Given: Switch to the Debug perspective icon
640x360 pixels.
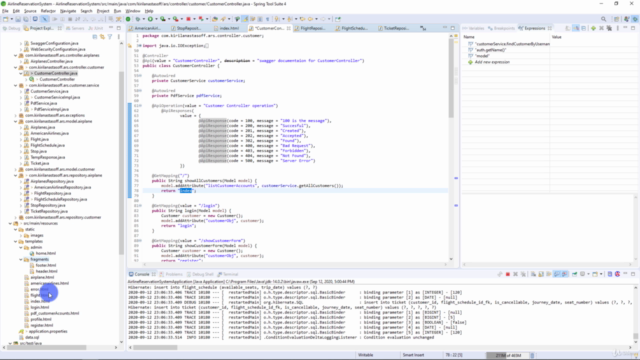Looking at the screenshot, I should (635, 19).
